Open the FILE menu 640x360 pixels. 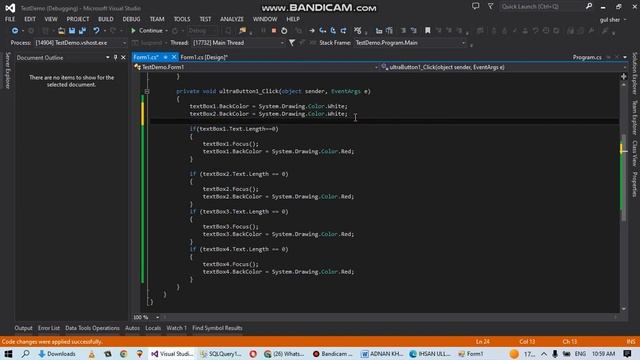(x=10, y=19)
